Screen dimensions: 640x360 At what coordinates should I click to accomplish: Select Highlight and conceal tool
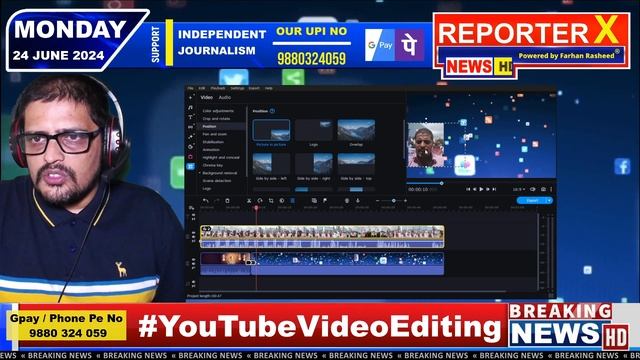(x=221, y=158)
